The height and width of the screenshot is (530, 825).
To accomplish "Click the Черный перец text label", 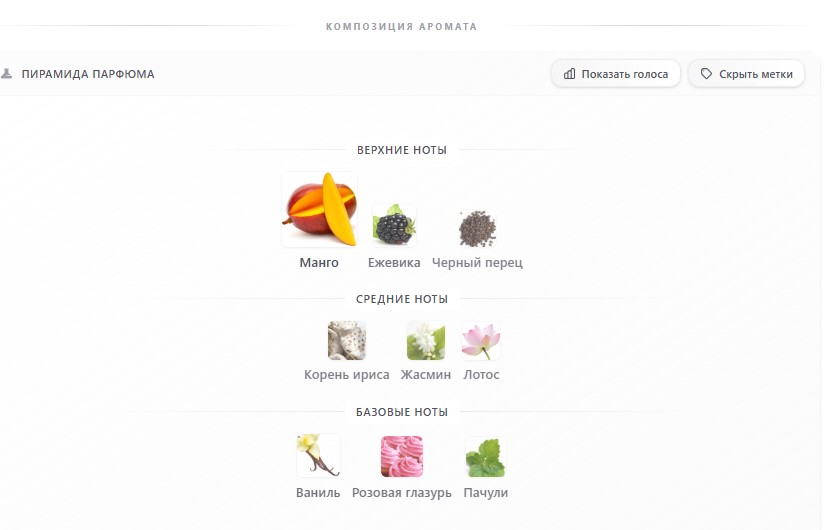I will 477,263.
